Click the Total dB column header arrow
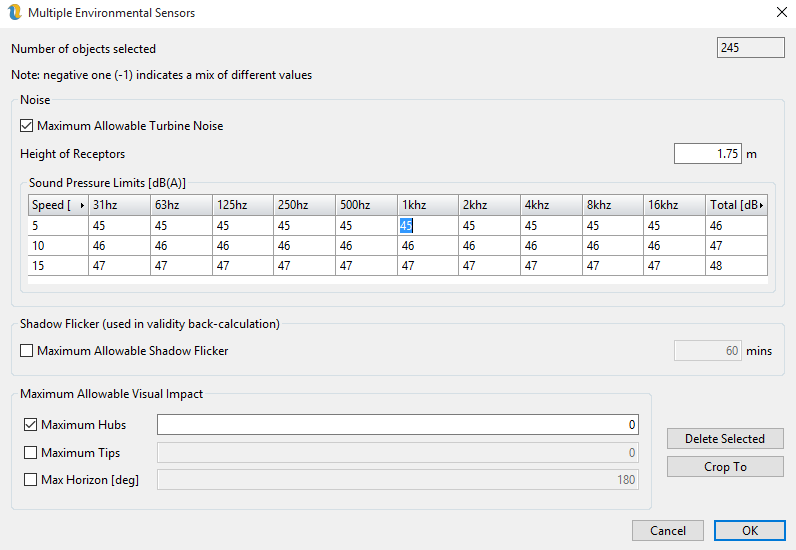This screenshot has width=796, height=550. 762,205
